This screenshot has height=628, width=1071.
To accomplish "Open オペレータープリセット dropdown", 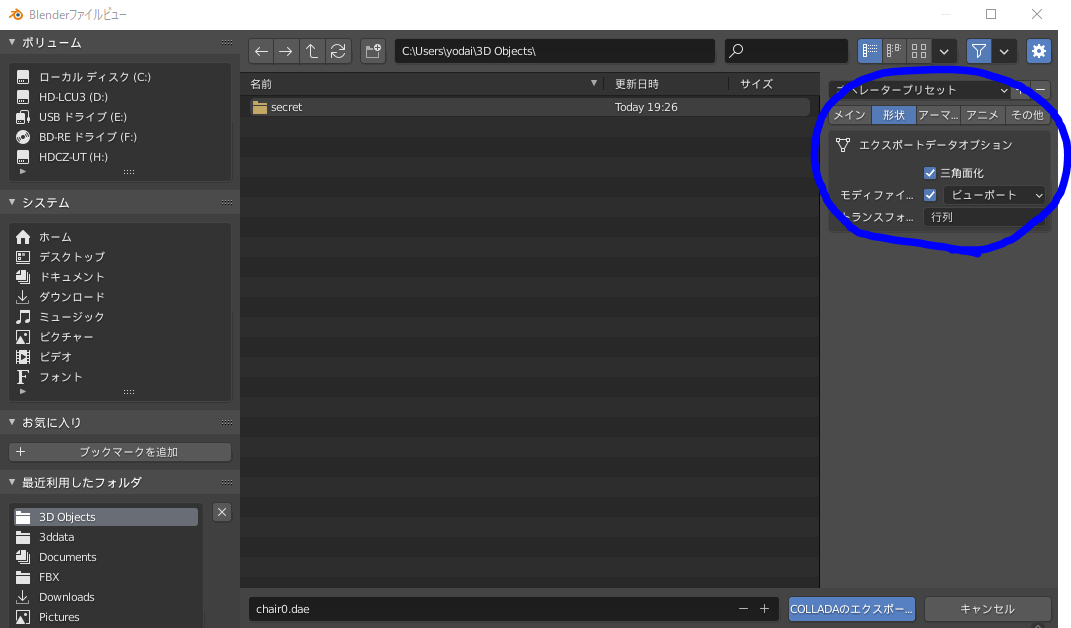I will 920,90.
